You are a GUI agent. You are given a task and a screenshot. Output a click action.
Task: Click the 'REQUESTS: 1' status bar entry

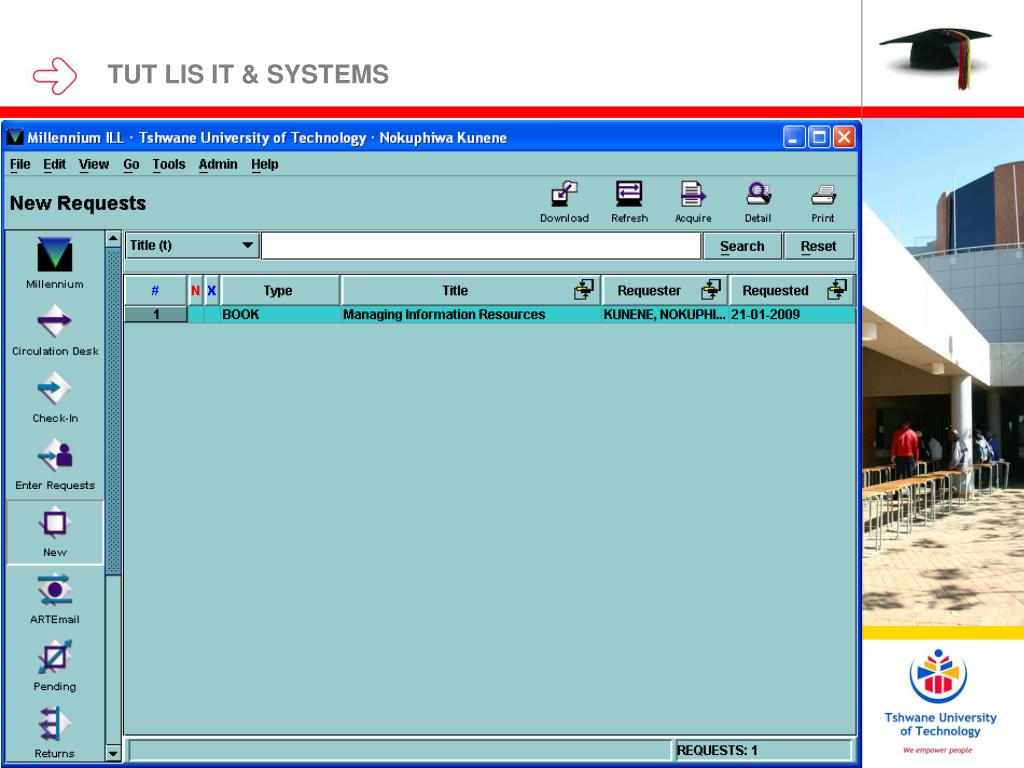tap(717, 750)
